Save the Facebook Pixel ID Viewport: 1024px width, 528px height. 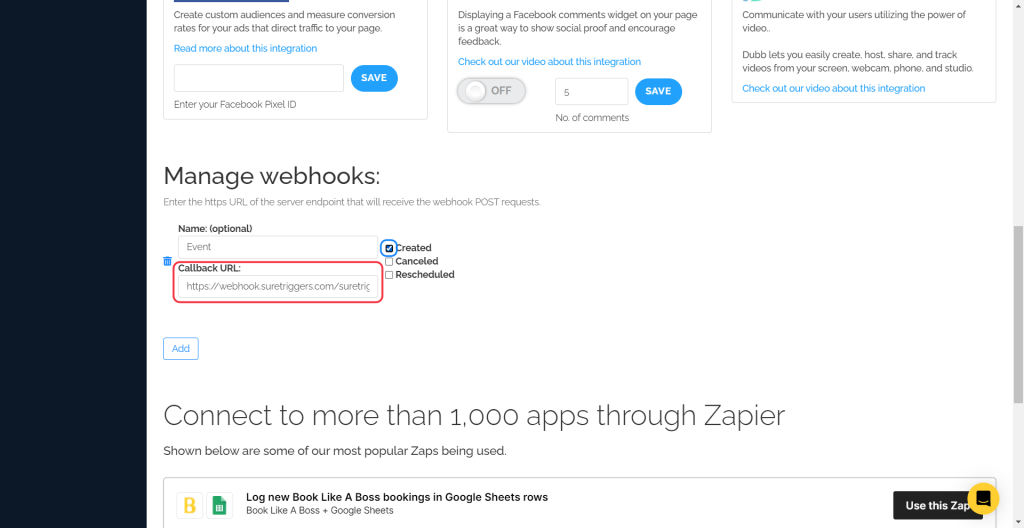(374, 78)
